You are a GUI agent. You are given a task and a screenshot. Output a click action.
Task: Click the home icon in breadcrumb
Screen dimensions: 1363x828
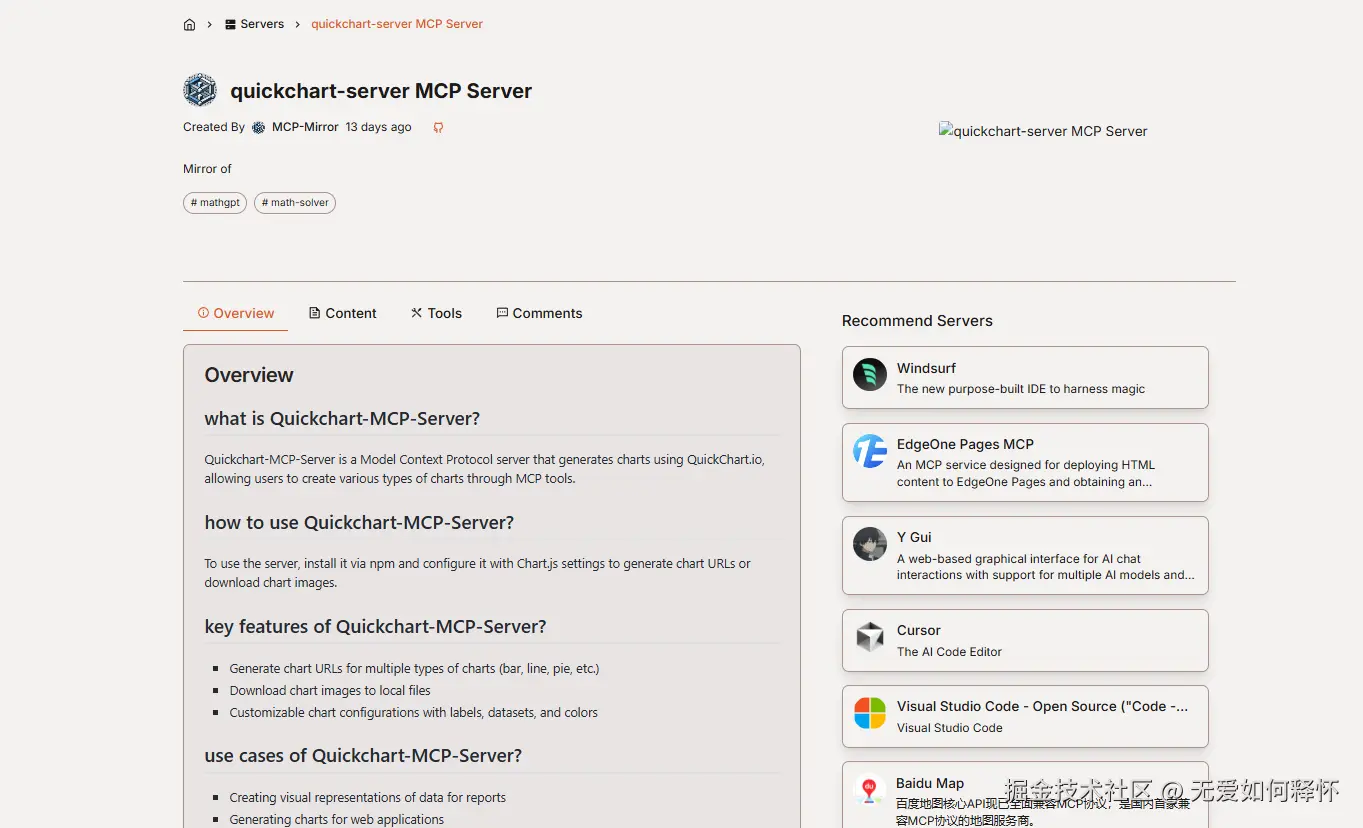click(x=189, y=24)
